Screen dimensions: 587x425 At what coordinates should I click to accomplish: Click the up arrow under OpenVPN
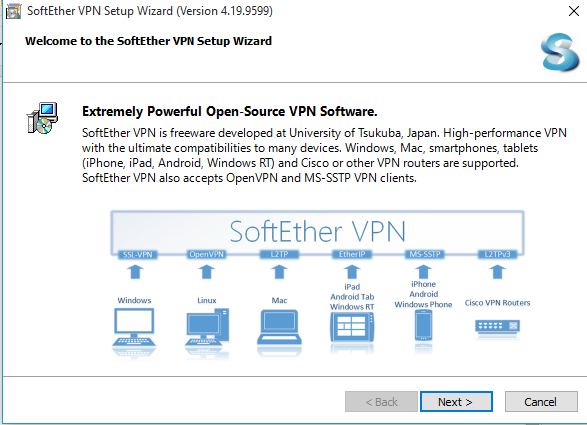[x=207, y=272]
